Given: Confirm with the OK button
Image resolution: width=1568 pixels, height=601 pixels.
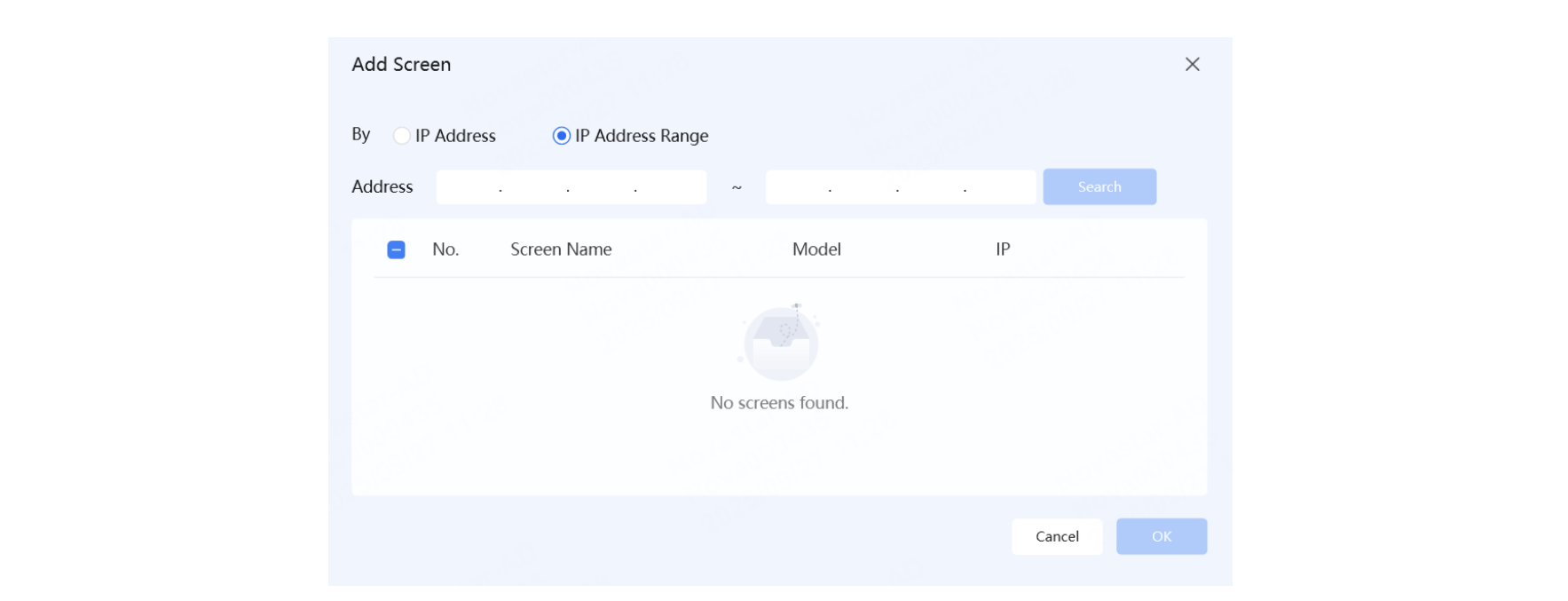Looking at the screenshot, I should pyautogui.click(x=1161, y=536).
